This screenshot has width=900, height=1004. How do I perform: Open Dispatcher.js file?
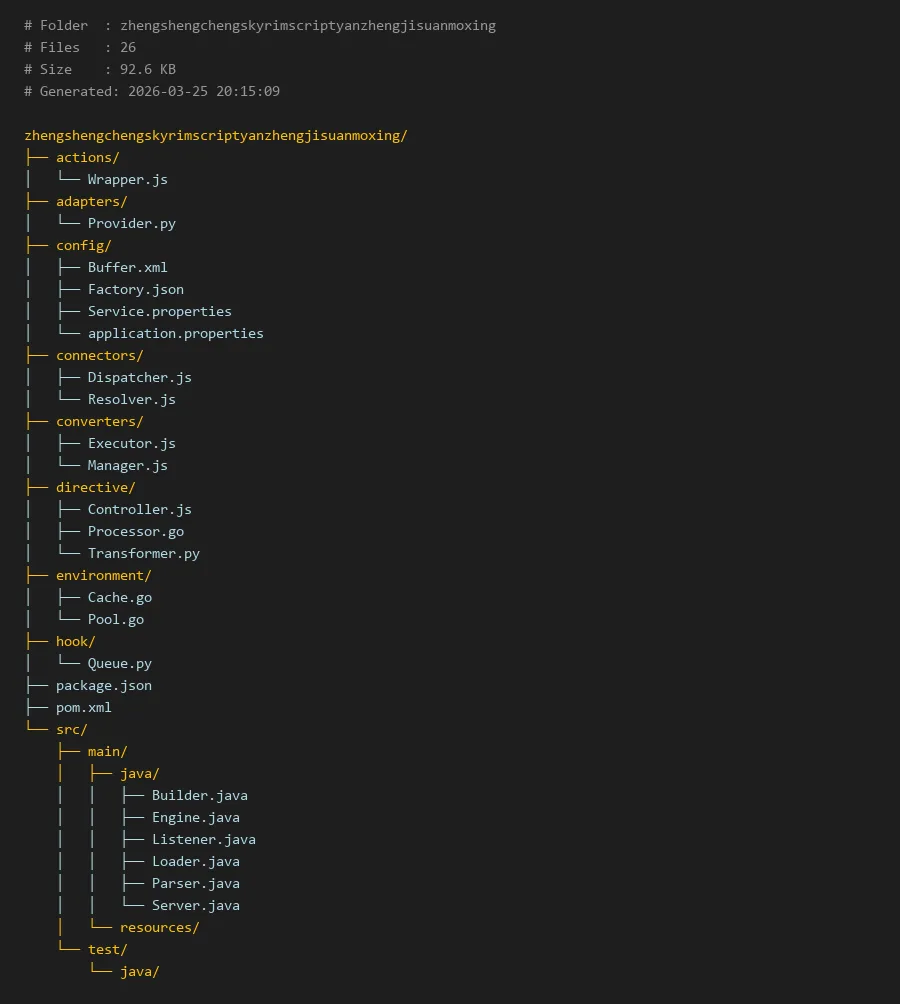pyautogui.click(x=139, y=377)
